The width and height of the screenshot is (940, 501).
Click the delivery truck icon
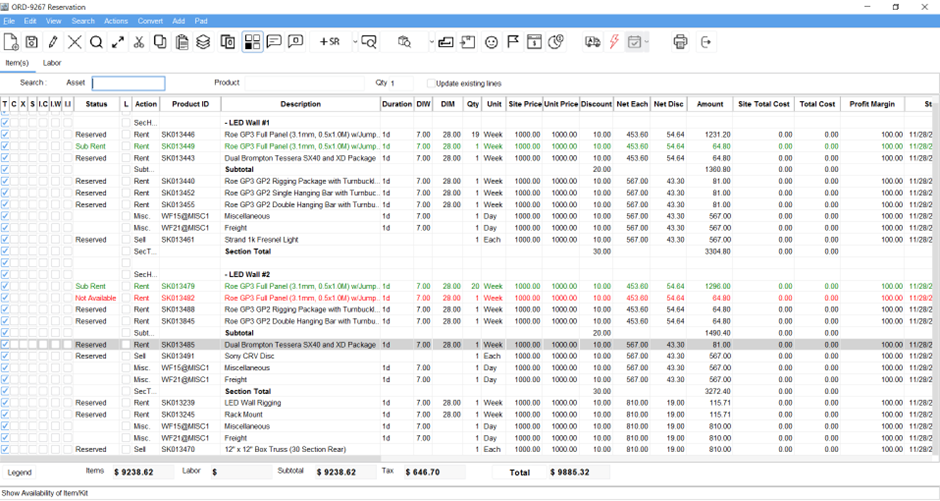592,42
